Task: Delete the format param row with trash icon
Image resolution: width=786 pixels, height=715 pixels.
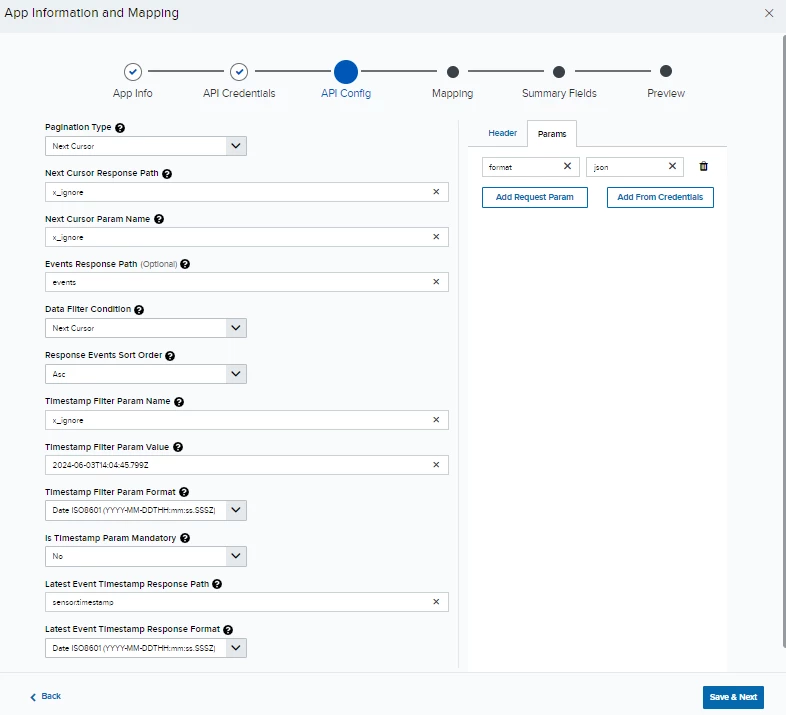Action: point(703,166)
